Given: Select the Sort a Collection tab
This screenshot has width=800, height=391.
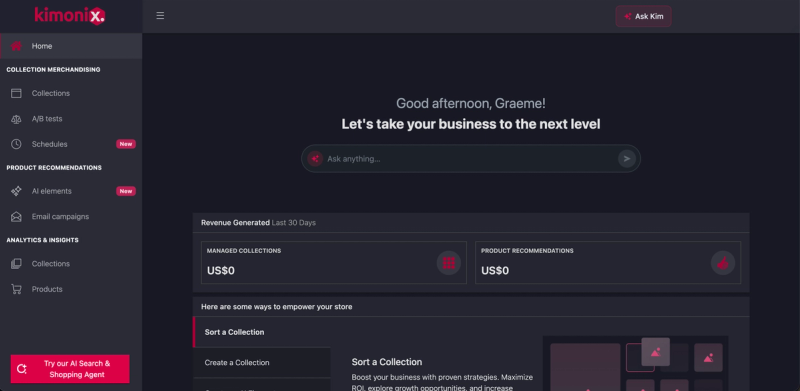Looking at the screenshot, I should tap(262, 332).
